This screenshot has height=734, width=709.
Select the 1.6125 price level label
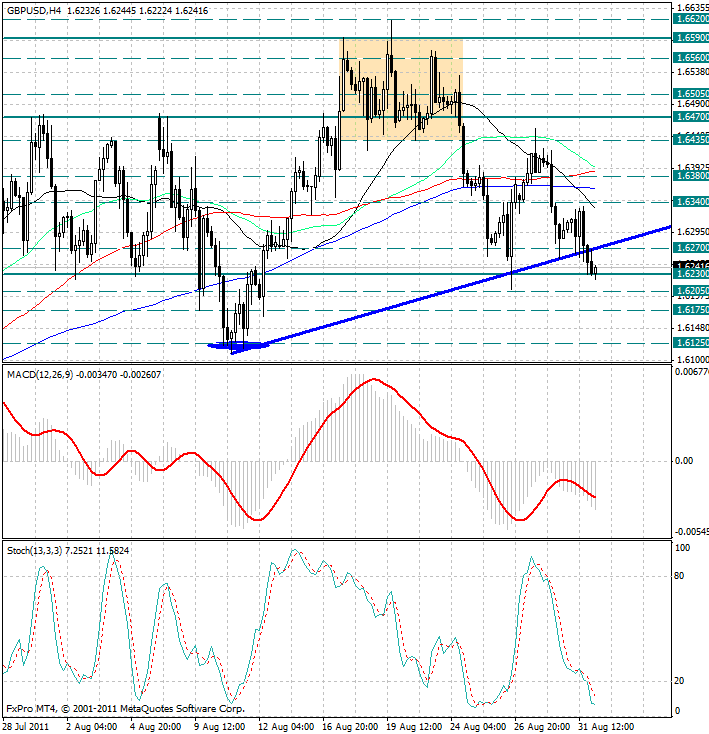(x=691, y=343)
